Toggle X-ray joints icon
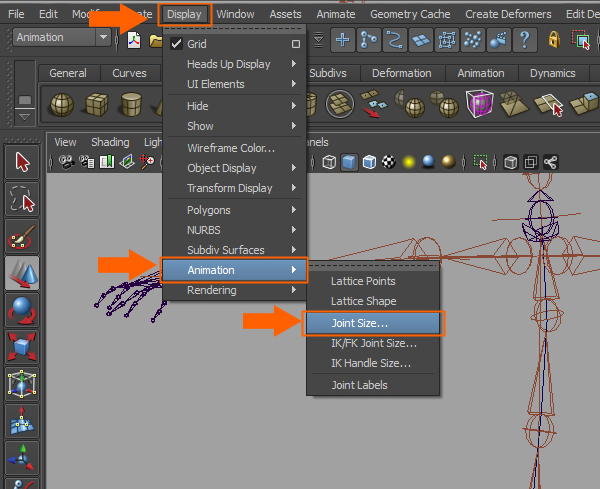 [550, 162]
